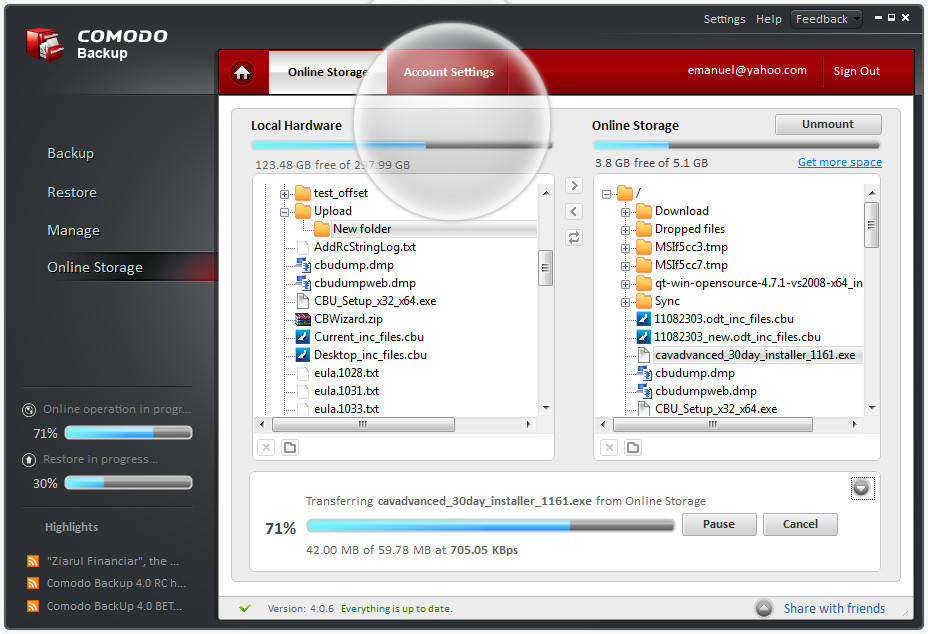
Task: Create new folder in Online Storage panel
Action: [633, 448]
